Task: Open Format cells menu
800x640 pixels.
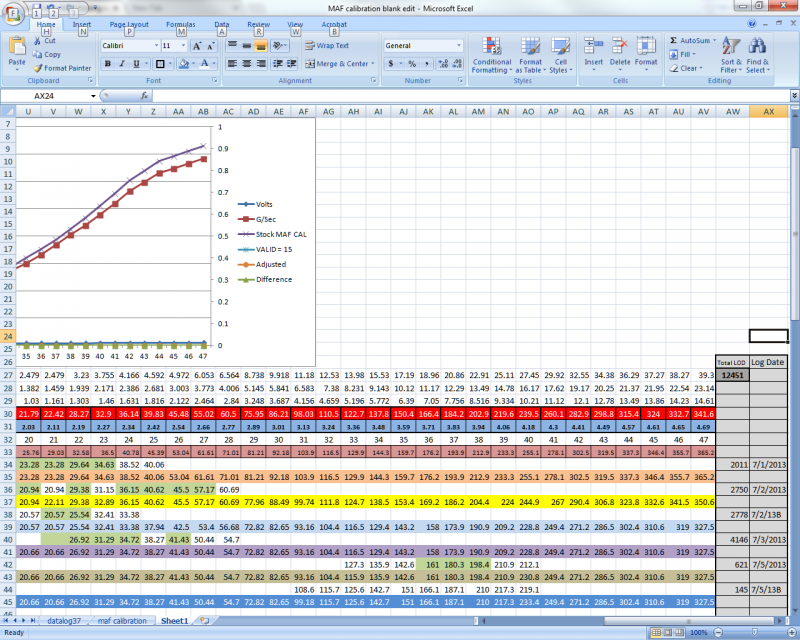Action: 646,53
